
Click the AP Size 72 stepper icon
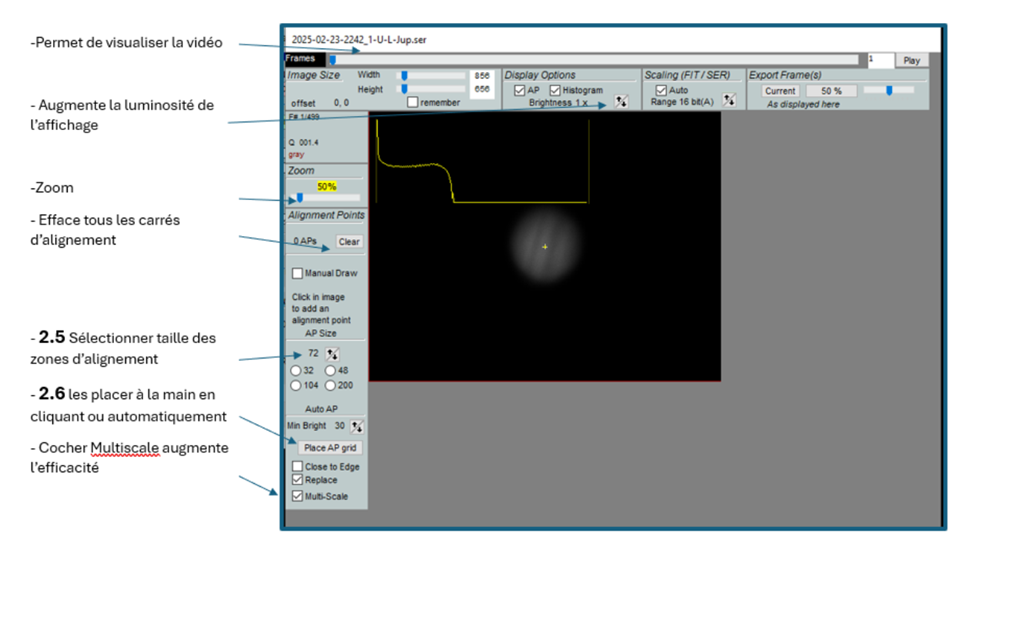[333, 354]
